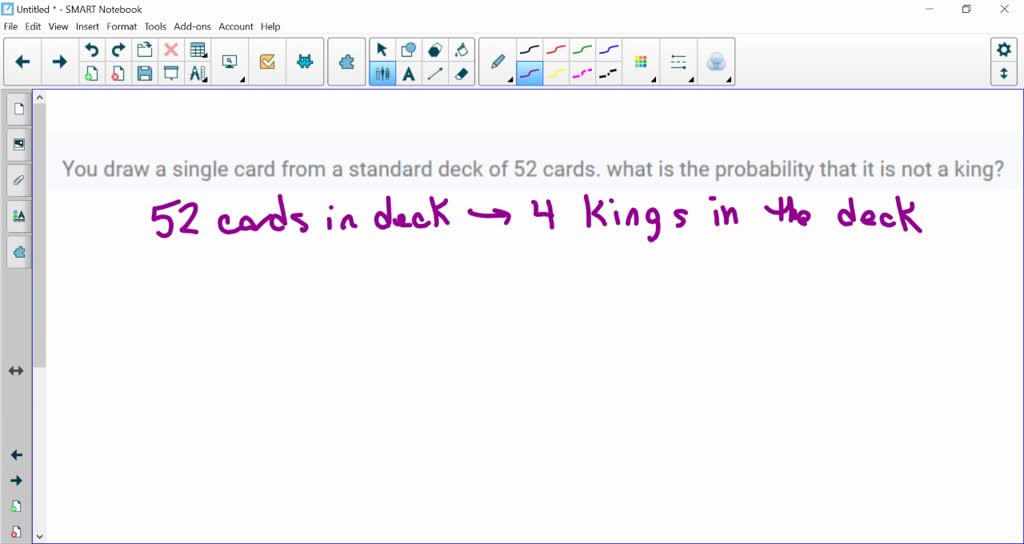This screenshot has height=544, width=1024.
Task: Select the black dashed pen style
Action: pyautogui.click(x=608, y=74)
